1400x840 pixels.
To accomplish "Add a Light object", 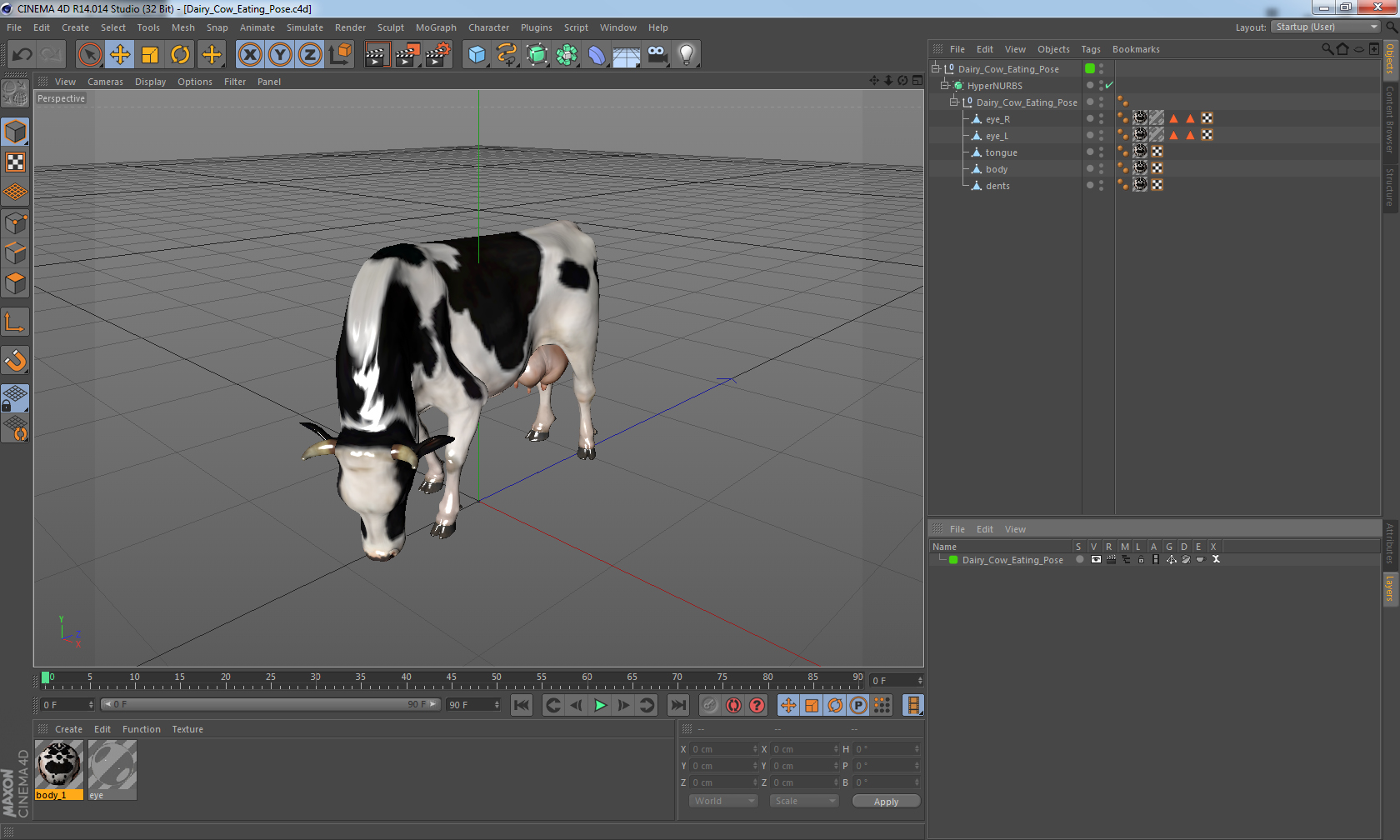I will click(687, 55).
